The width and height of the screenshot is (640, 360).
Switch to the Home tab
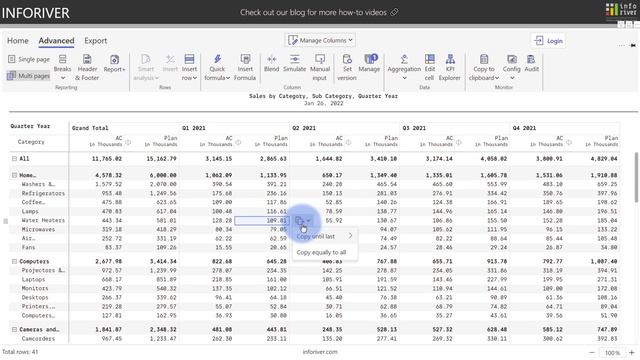tap(18, 40)
